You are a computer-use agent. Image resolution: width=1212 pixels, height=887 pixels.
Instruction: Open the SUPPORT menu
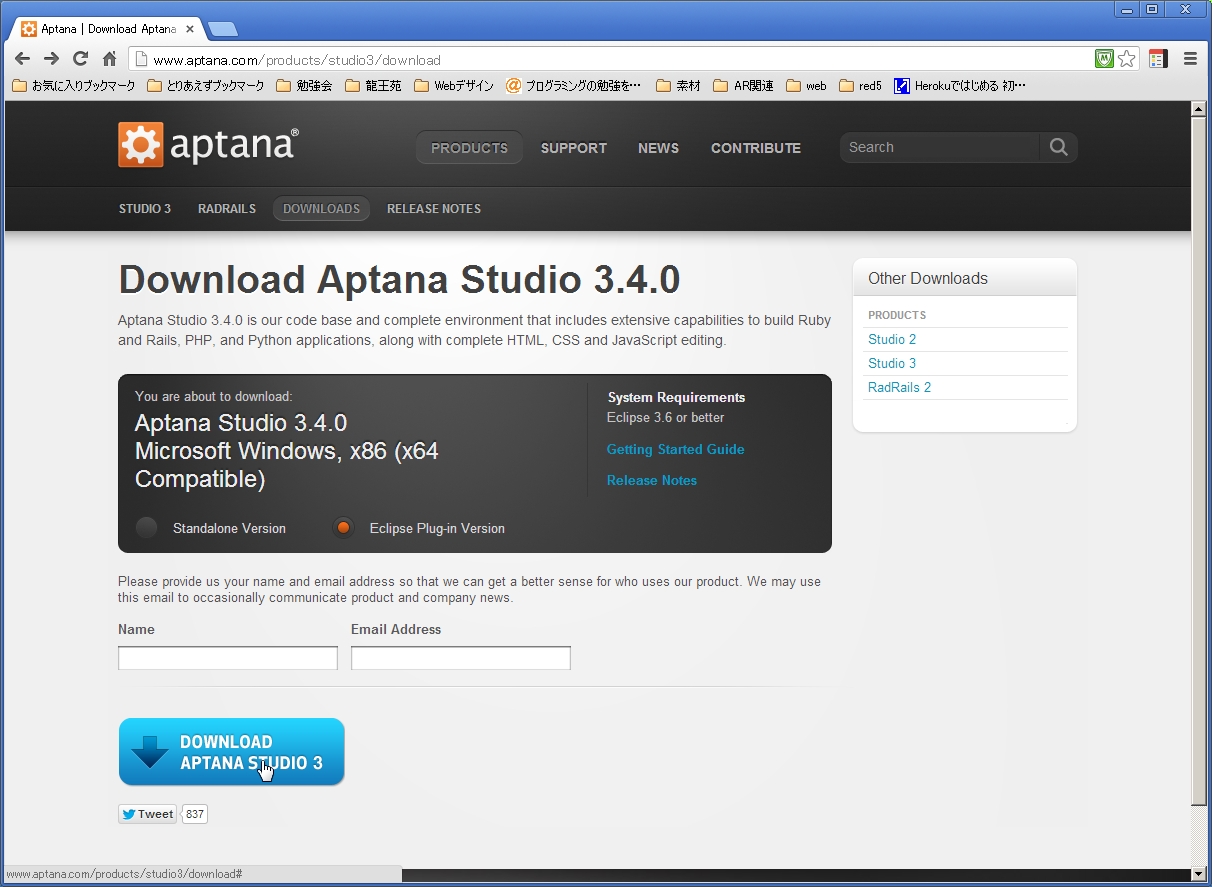pyautogui.click(x=574, y=148)
